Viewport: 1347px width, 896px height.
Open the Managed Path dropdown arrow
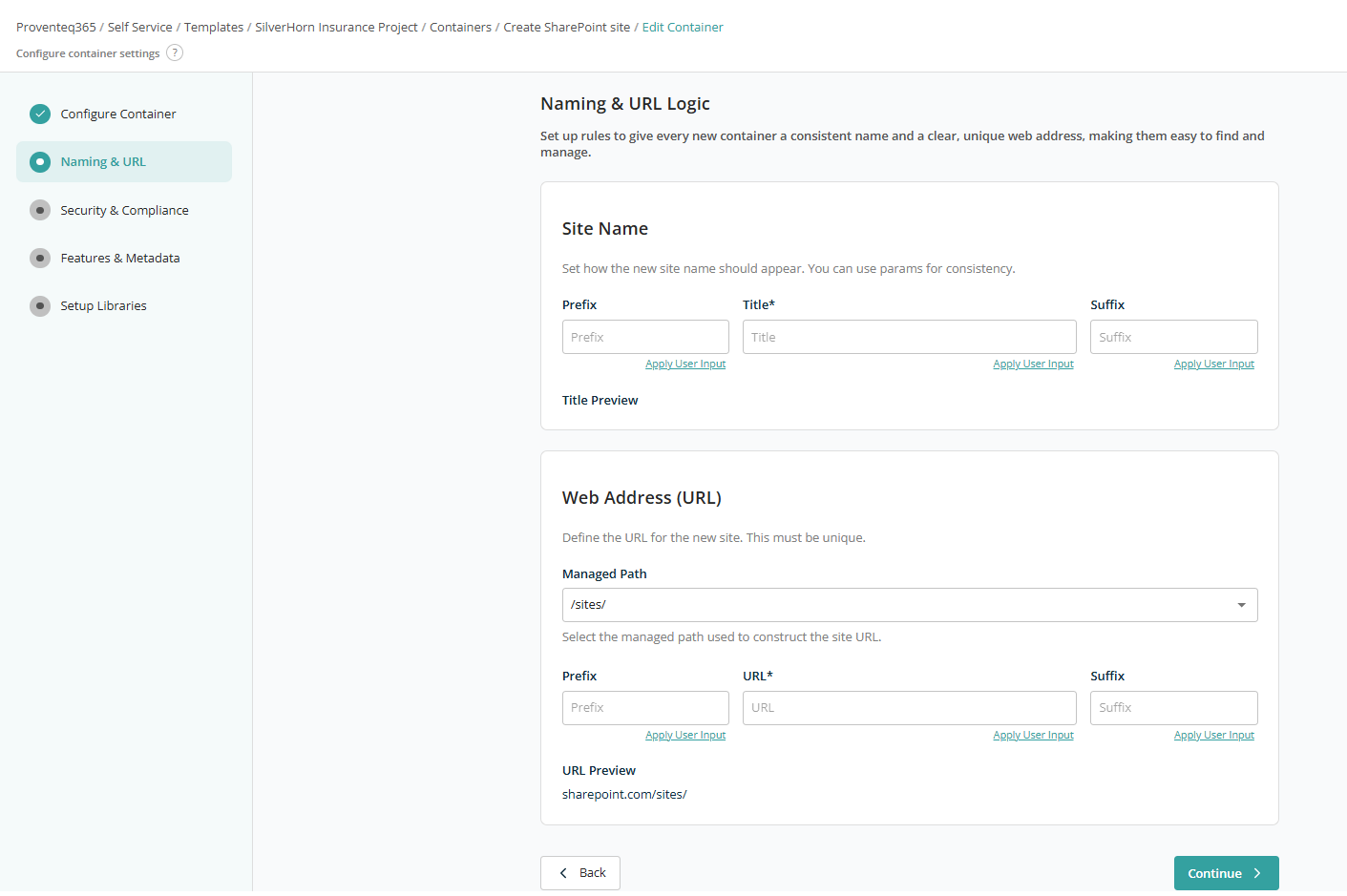1241,605
